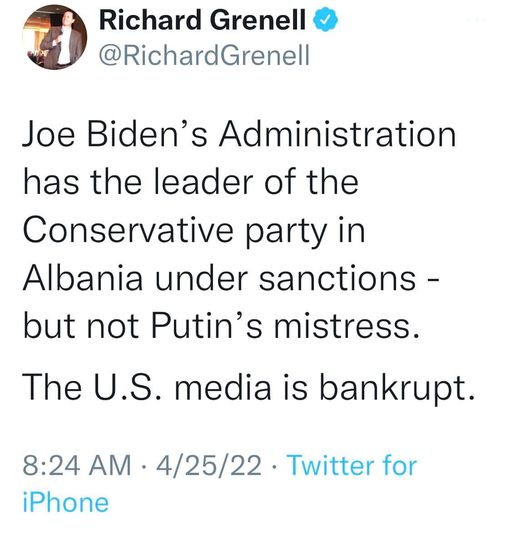Open the faint three-dot more menu
The height and width of the screenshot is (540, 511).
click(x=477, y=20)
